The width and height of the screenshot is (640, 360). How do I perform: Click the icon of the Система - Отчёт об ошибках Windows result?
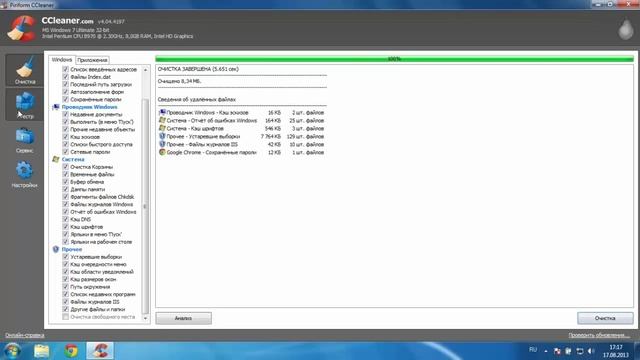[162, 120]
